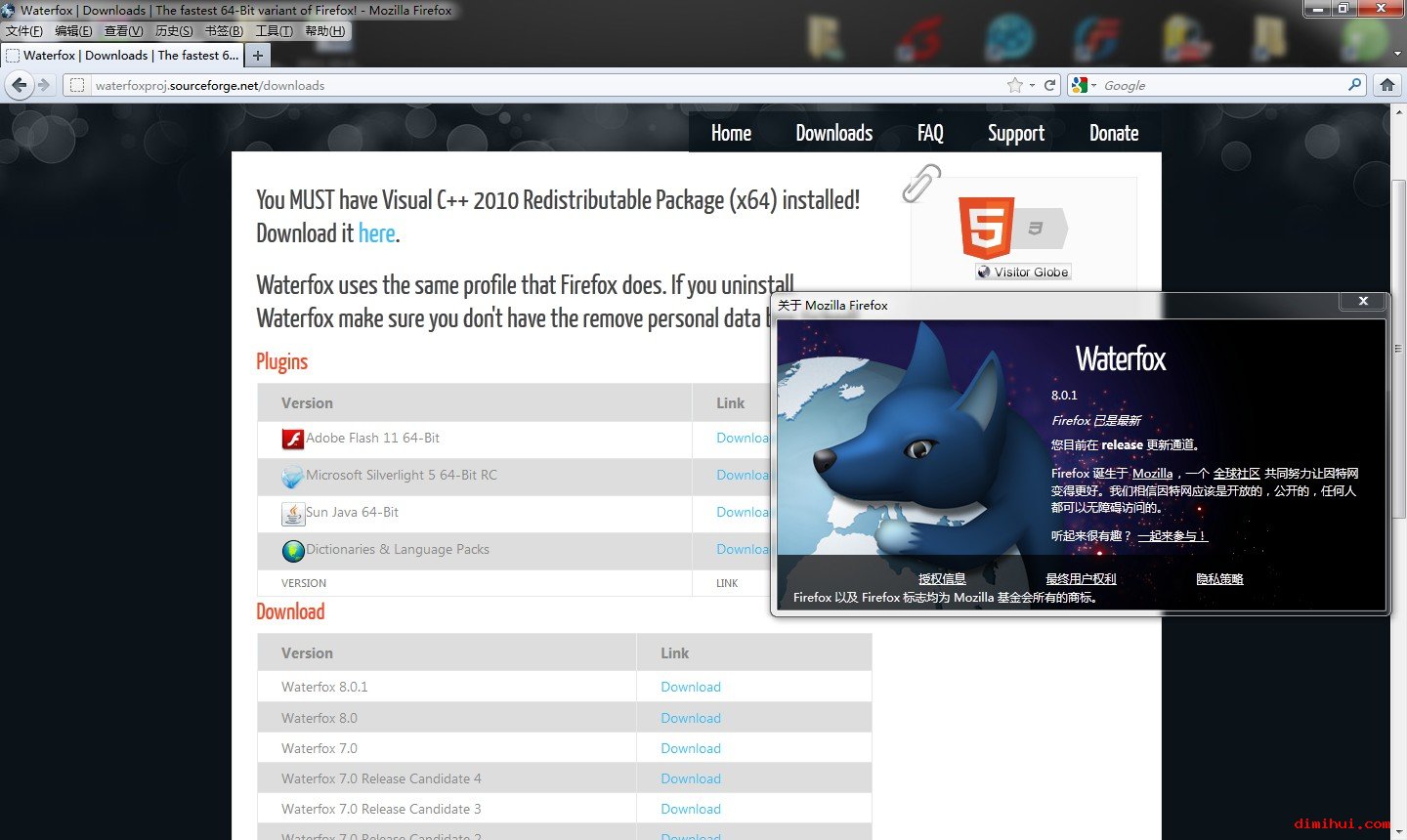Go back using the Back arrow button

[19, 85]
